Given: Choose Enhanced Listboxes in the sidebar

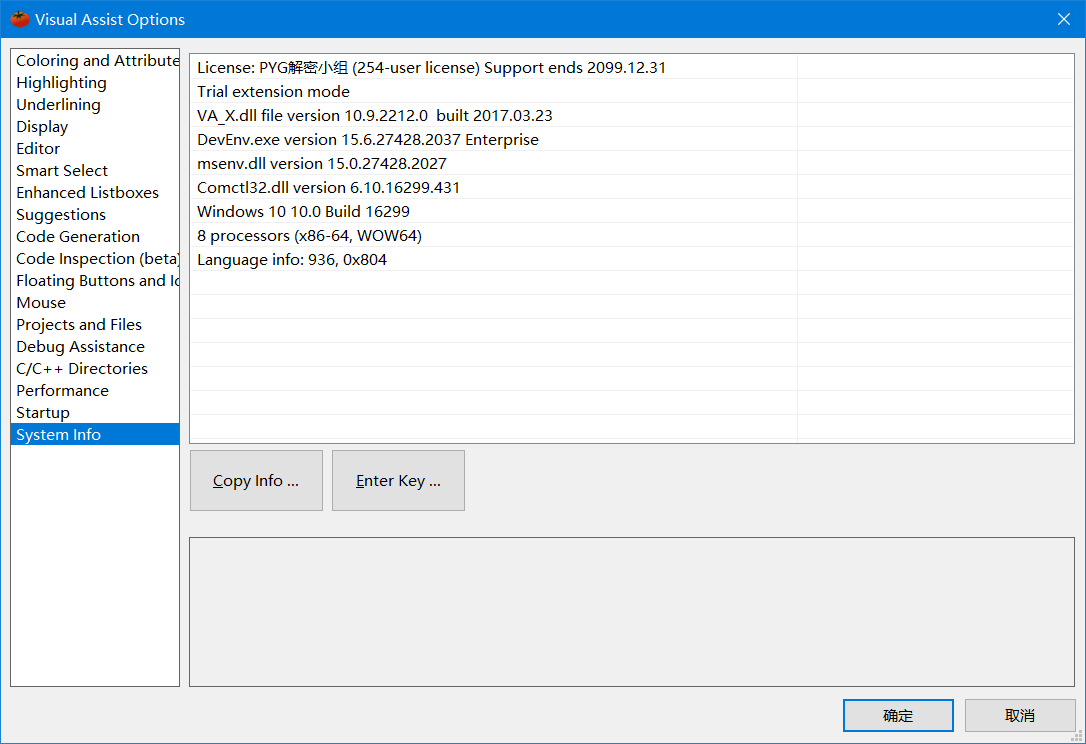Looking at the screenshot, I should (x=96, y=193).
